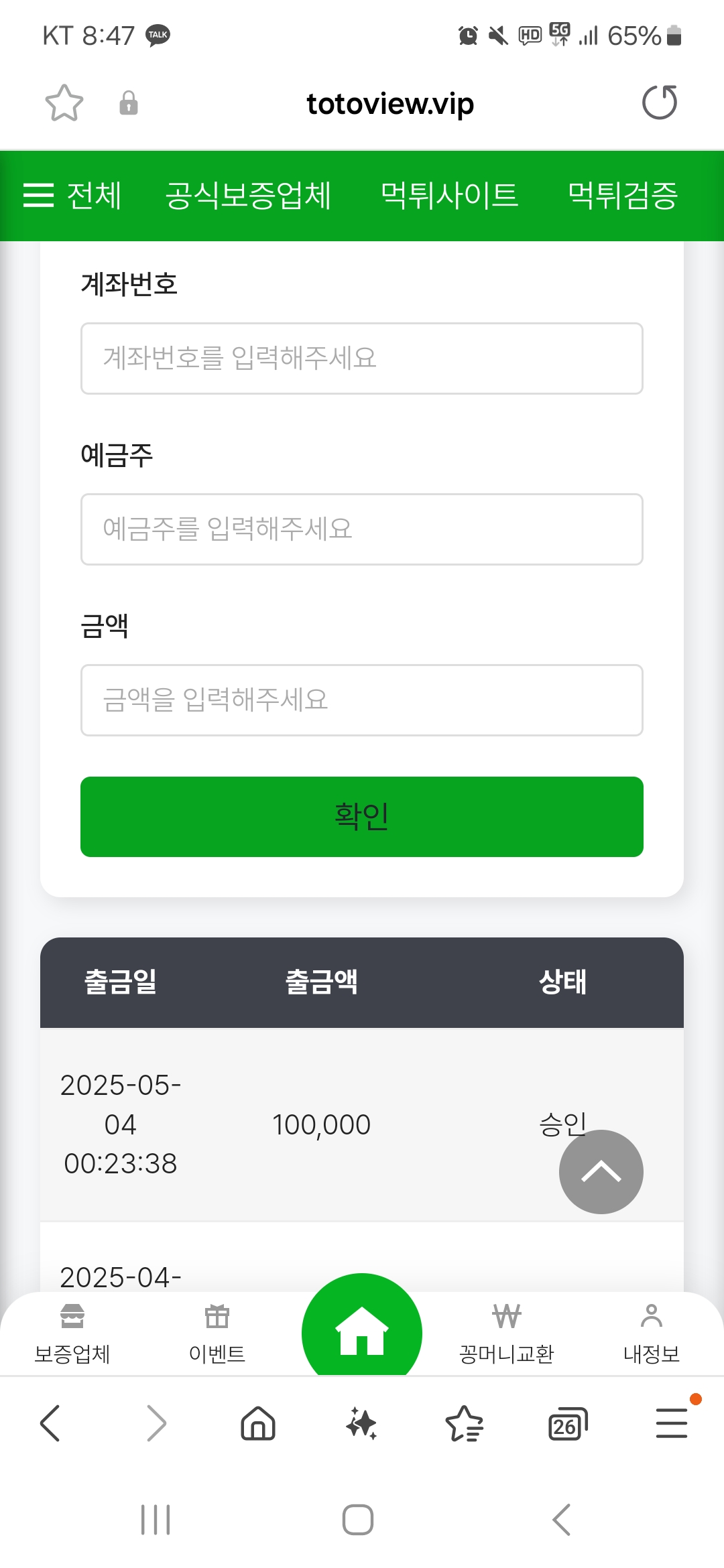Tap the green home button

(362, 1330)
